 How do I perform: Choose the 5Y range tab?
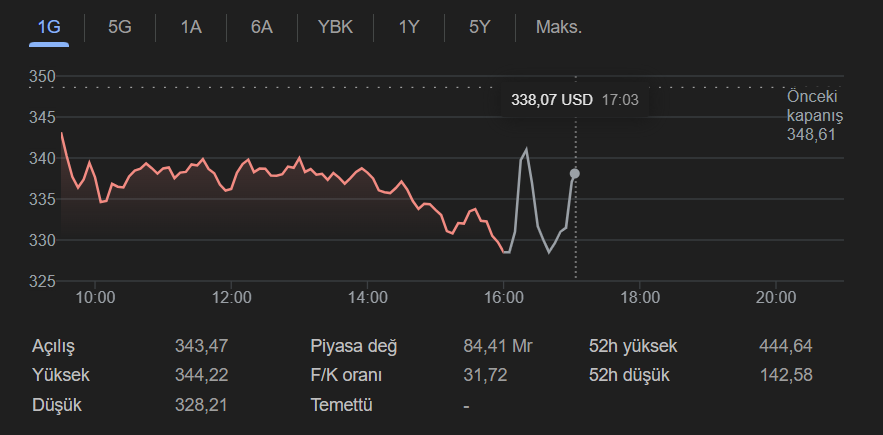click(x=479, y=27)
